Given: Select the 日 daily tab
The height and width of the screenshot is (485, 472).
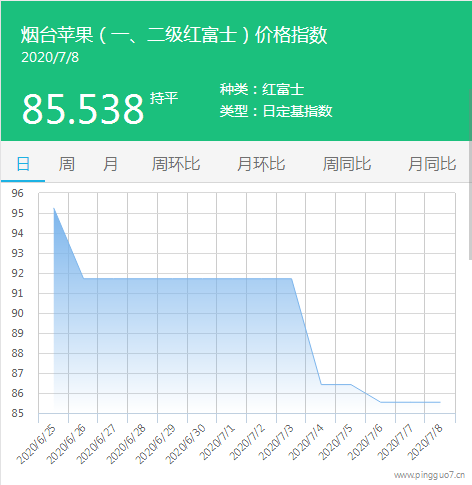Looking at the screenshot, I should click(x=23, y=164).
